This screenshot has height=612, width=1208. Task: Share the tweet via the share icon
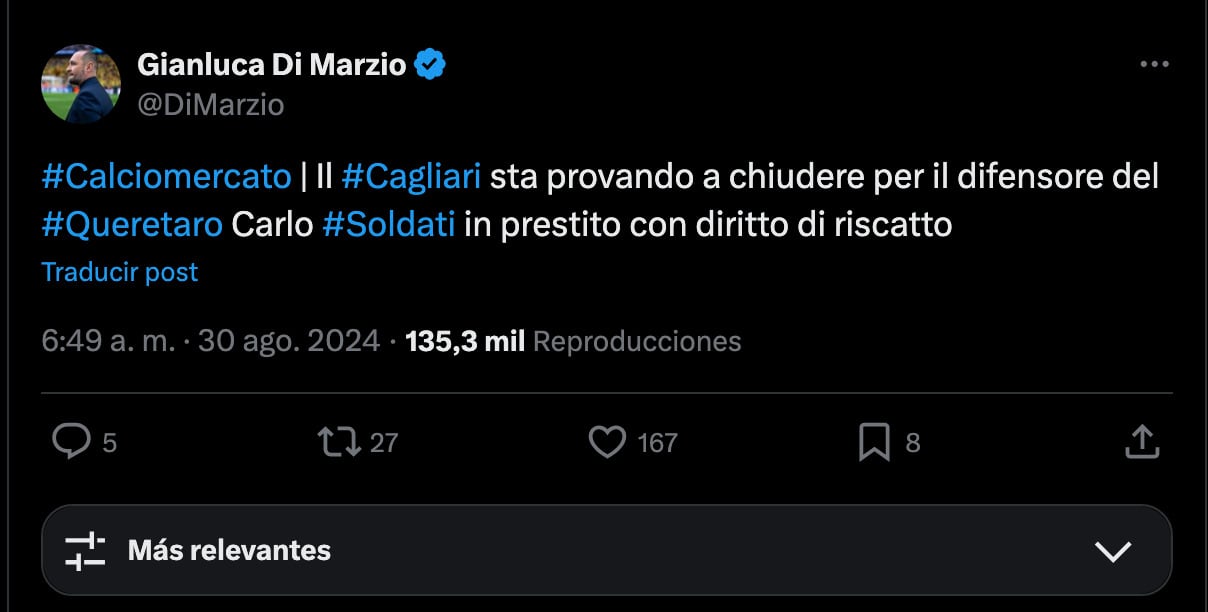[1146, 441]
